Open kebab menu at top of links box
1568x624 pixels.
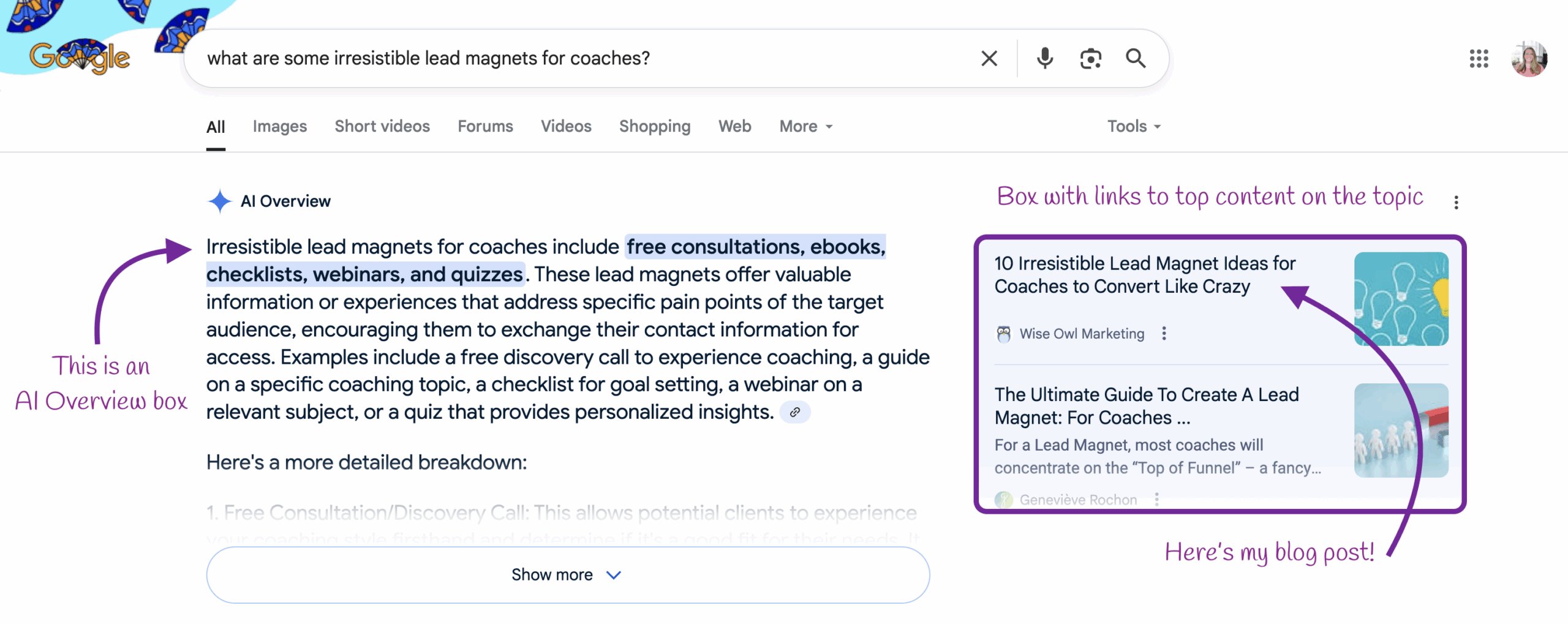coord(1457,201)
